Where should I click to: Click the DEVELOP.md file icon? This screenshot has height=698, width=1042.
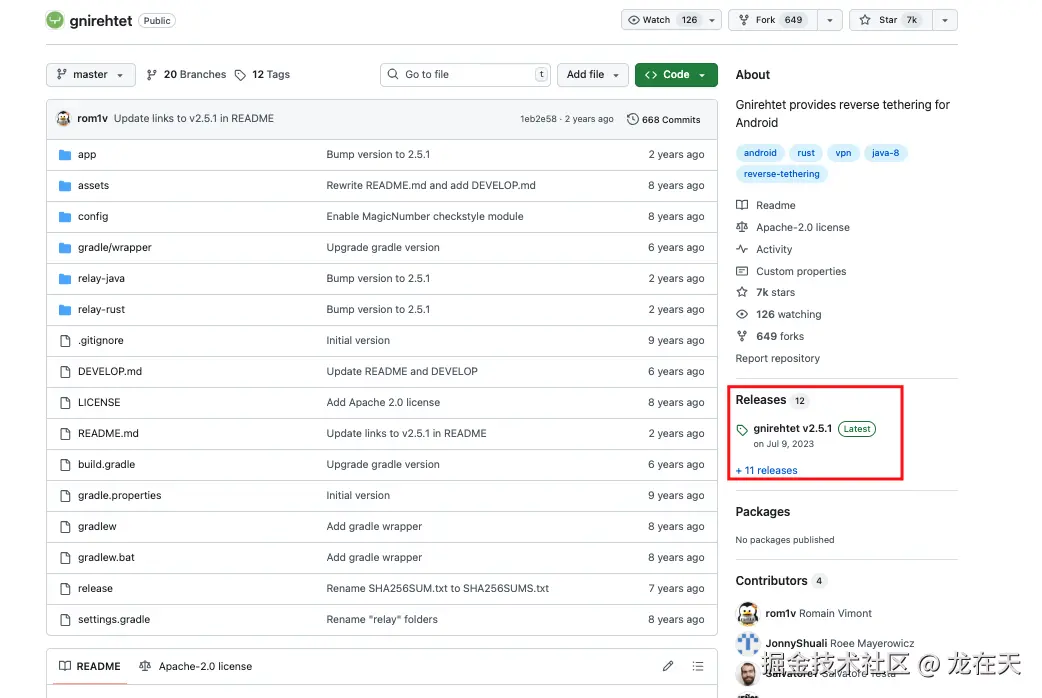coord(64,372)
